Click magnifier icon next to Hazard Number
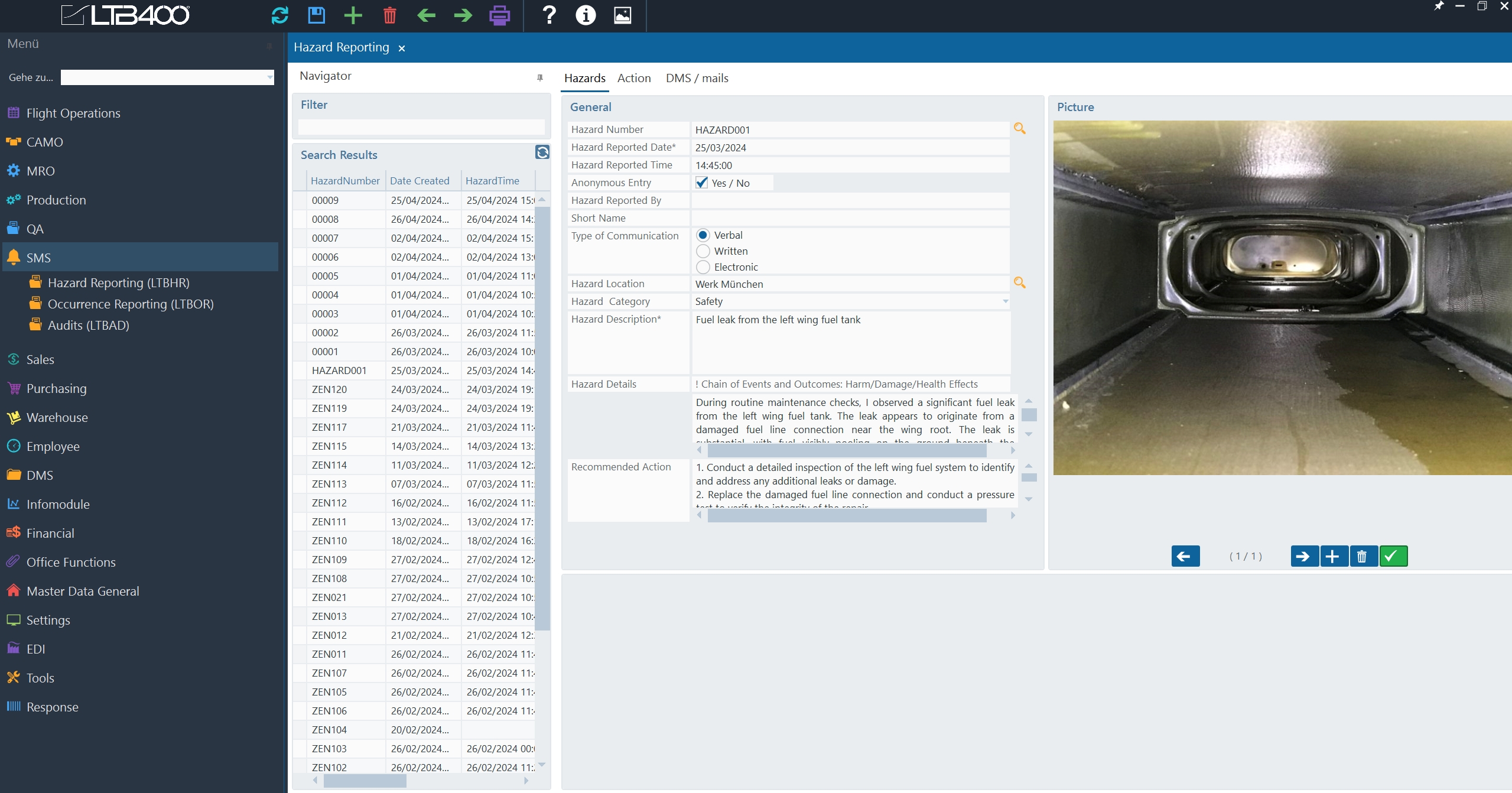The height and width of the screenshot is (793, 1512). [1019, 128]
